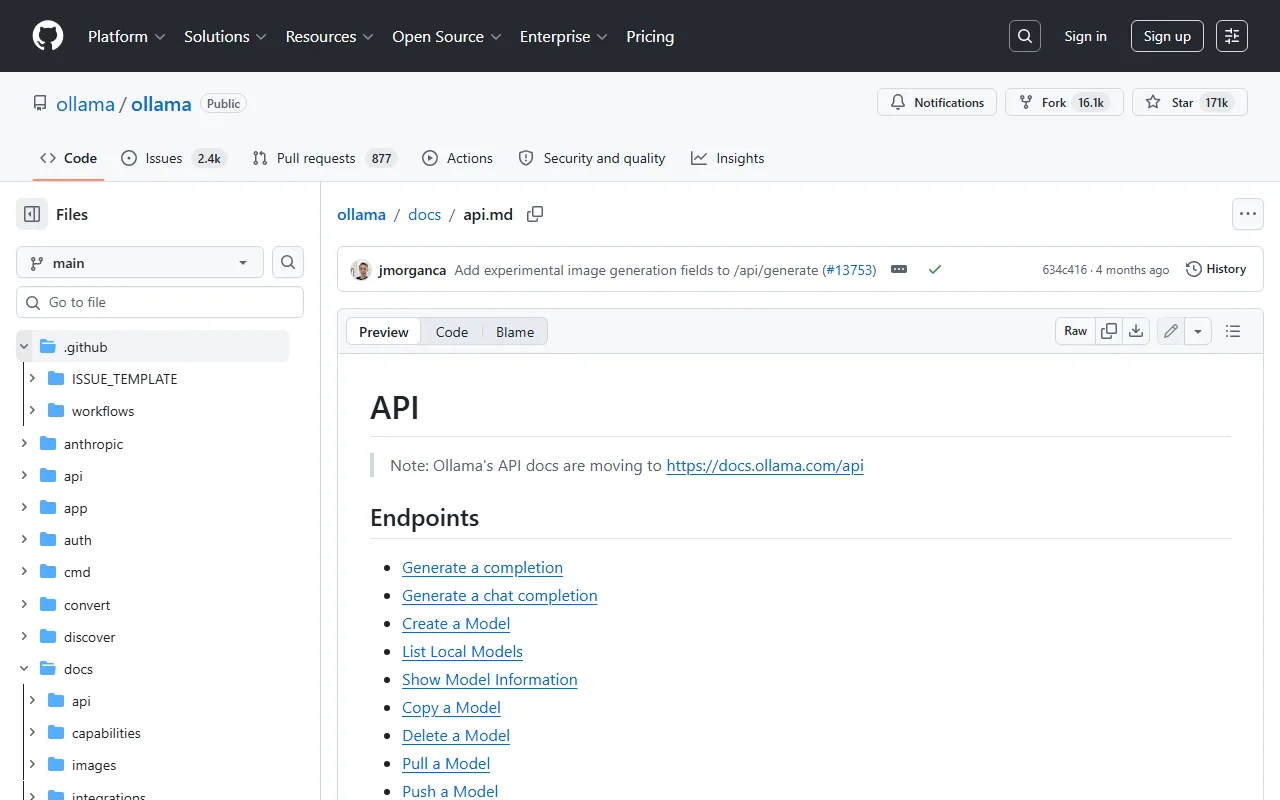This screenshot has height=800, width=1280.
Task: Open the search magnifier in header
Action: tap(1025, 36)
